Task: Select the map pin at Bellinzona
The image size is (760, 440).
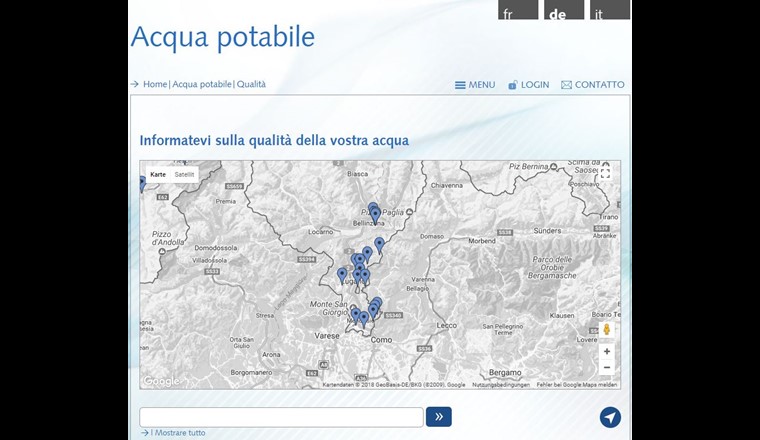Action: coord(375,215)
